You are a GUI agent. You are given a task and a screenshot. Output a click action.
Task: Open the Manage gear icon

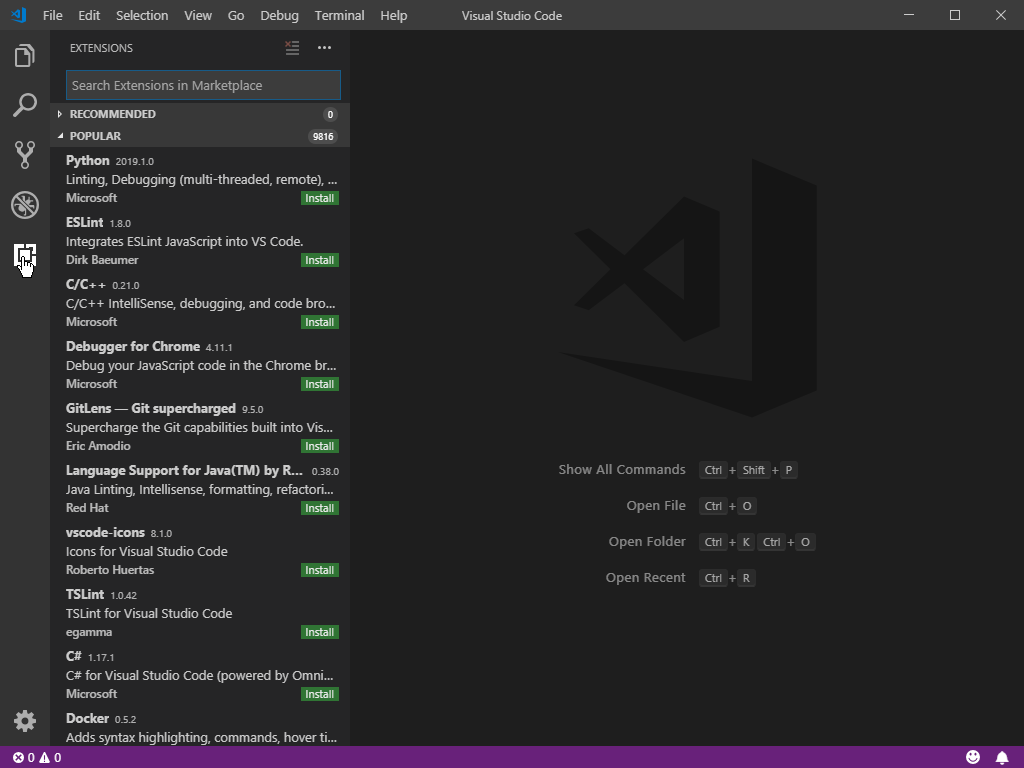[25, 721]
